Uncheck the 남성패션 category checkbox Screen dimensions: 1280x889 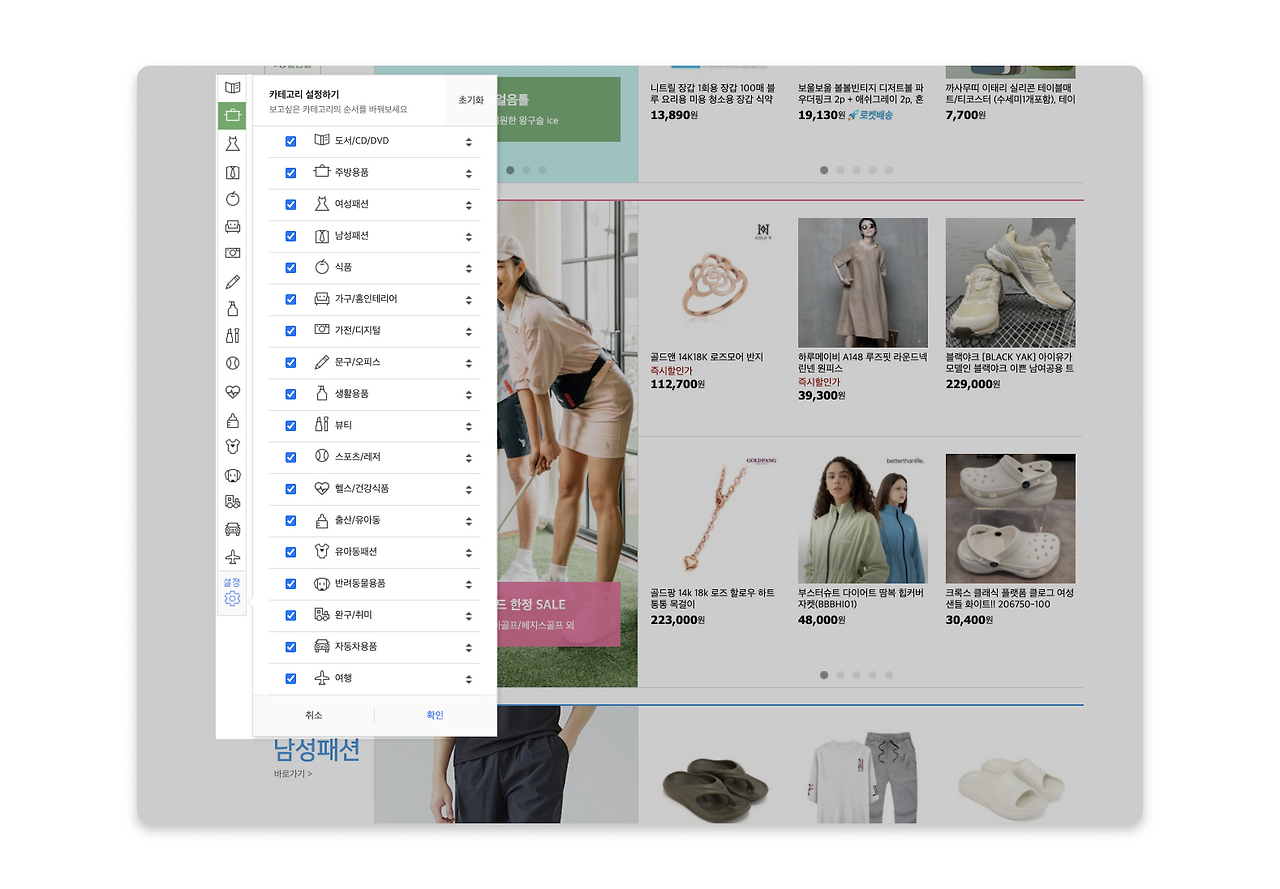(291, 236)
